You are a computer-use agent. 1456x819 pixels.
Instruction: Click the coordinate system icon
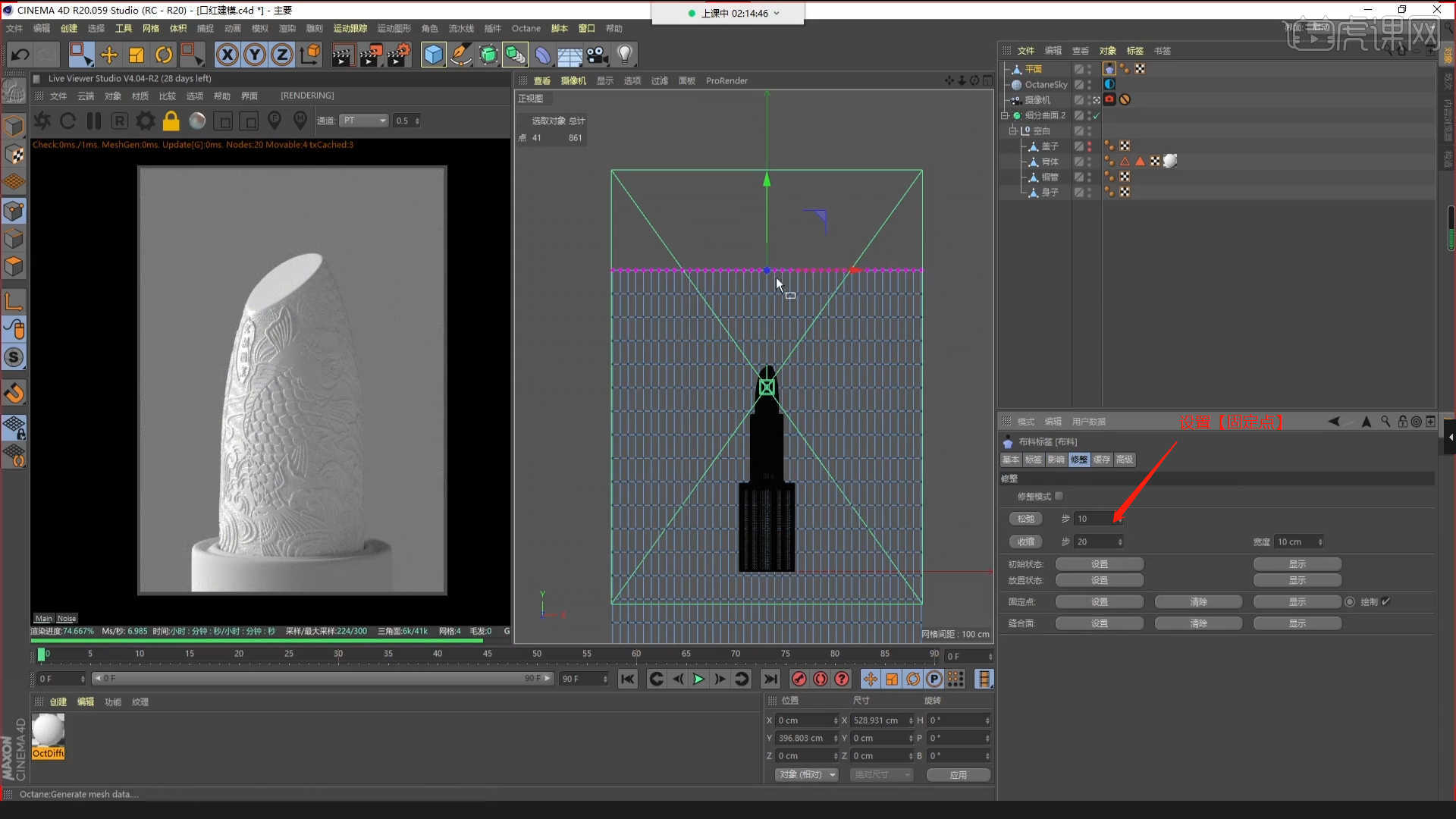click(x=310, y=55)
